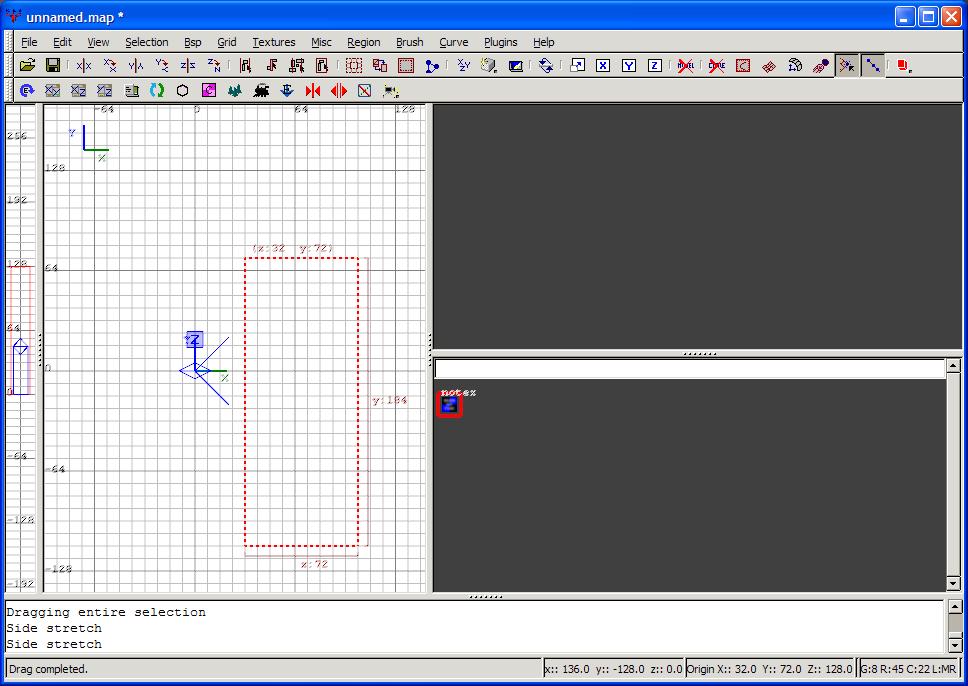The image size is (968, 686).
Task: Put caps on the current patch
Action: point(820,65)
